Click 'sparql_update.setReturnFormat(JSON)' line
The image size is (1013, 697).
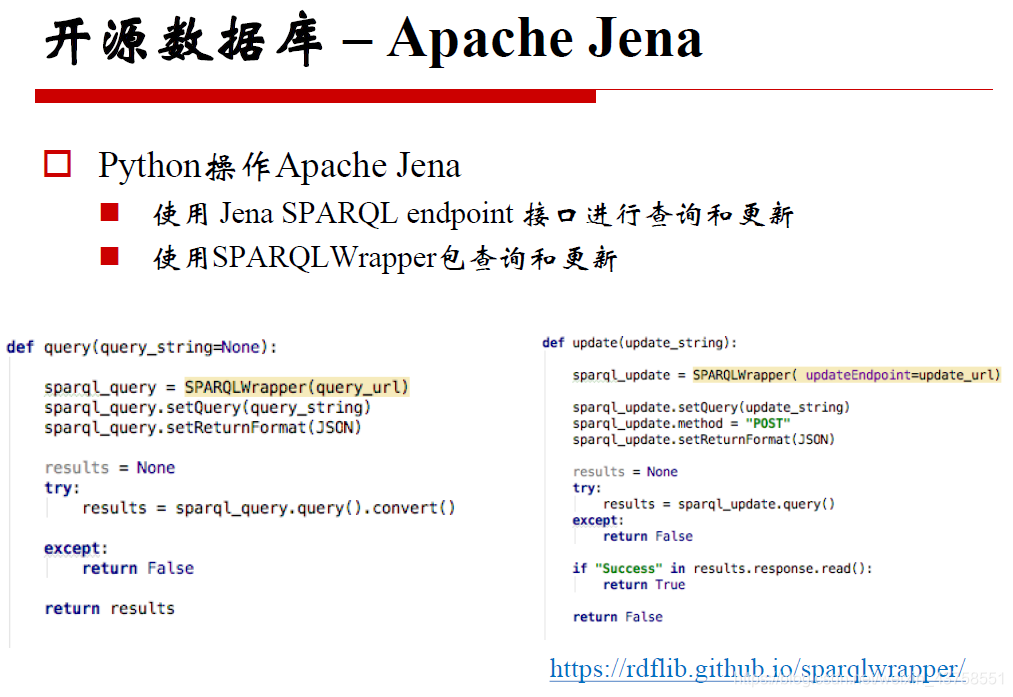704,440
